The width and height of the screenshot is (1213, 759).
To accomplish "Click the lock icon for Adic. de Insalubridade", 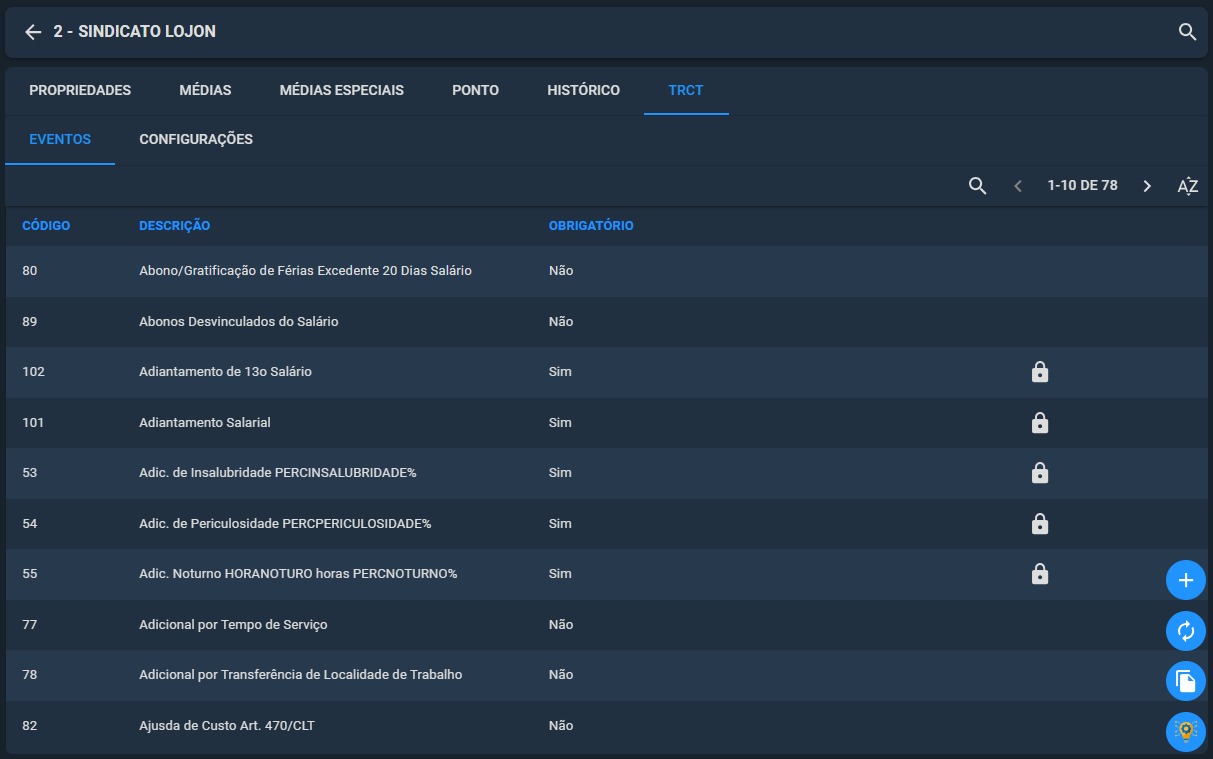I will [1040, 473].
